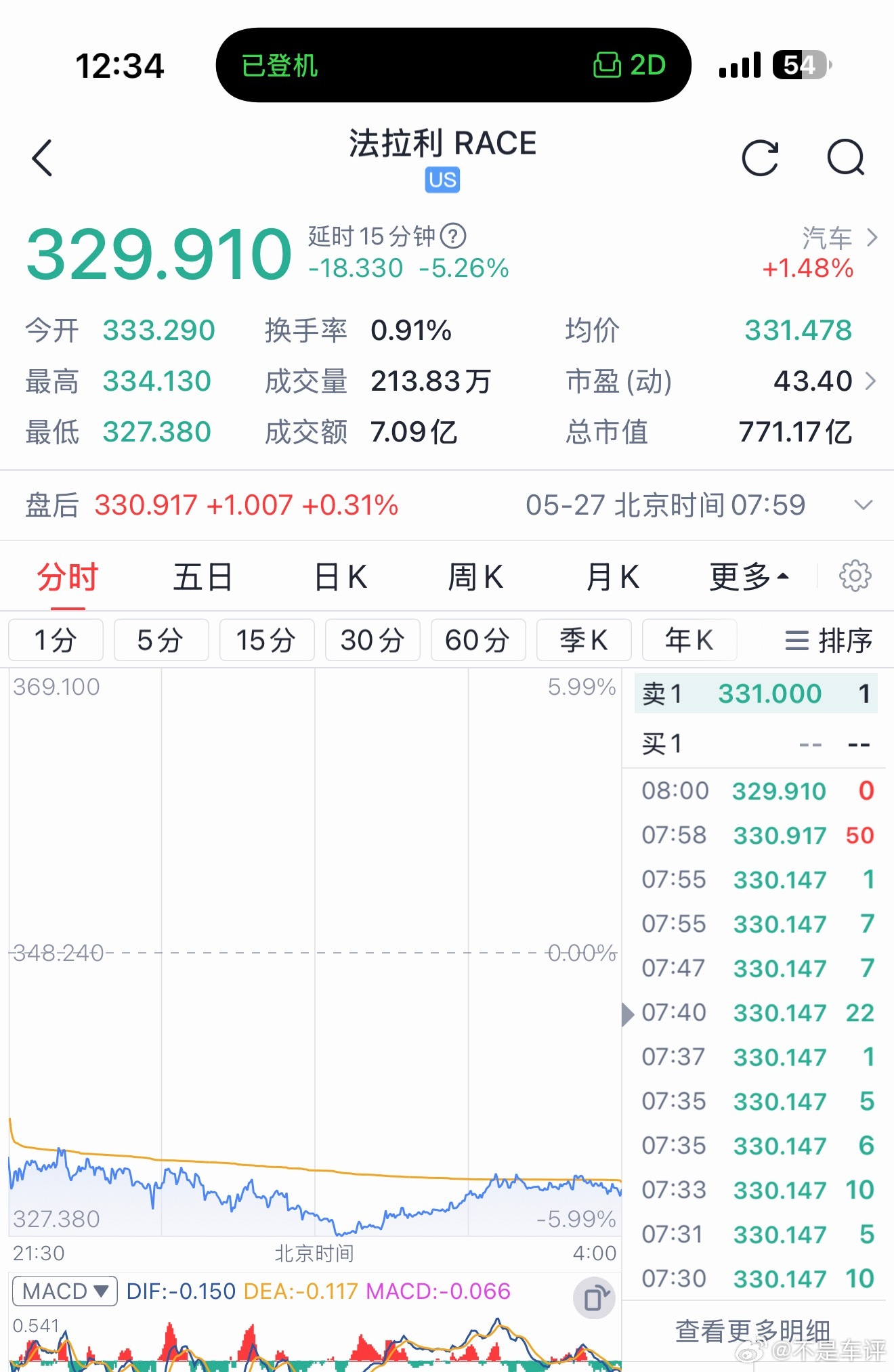Tap the US market badge
The height and width of the screenshot is (1372, 894).
(442, 180)
